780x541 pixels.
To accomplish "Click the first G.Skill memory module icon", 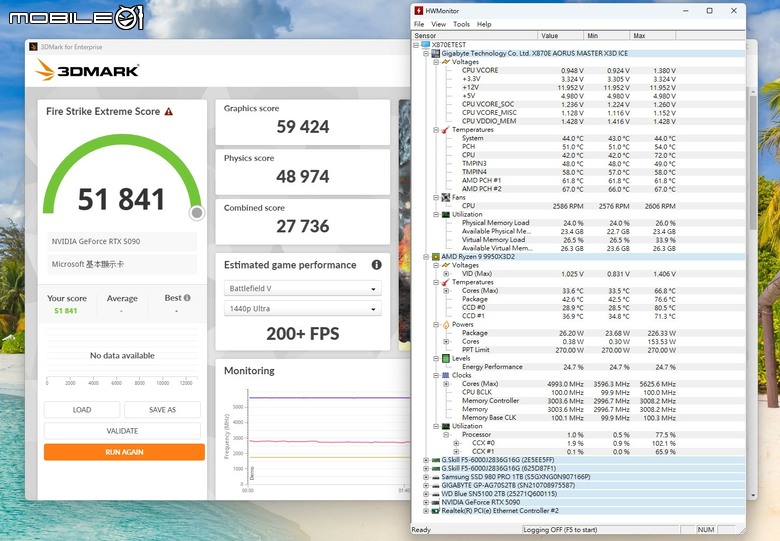I will point(436,460).
